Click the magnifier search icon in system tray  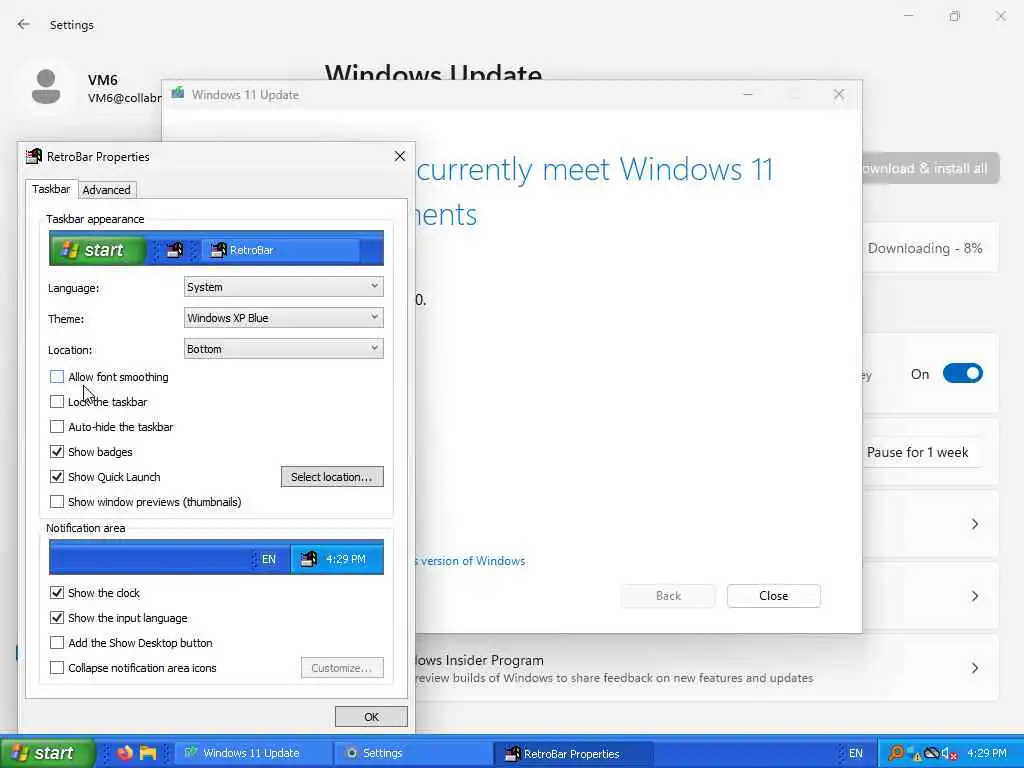(897, 753)
